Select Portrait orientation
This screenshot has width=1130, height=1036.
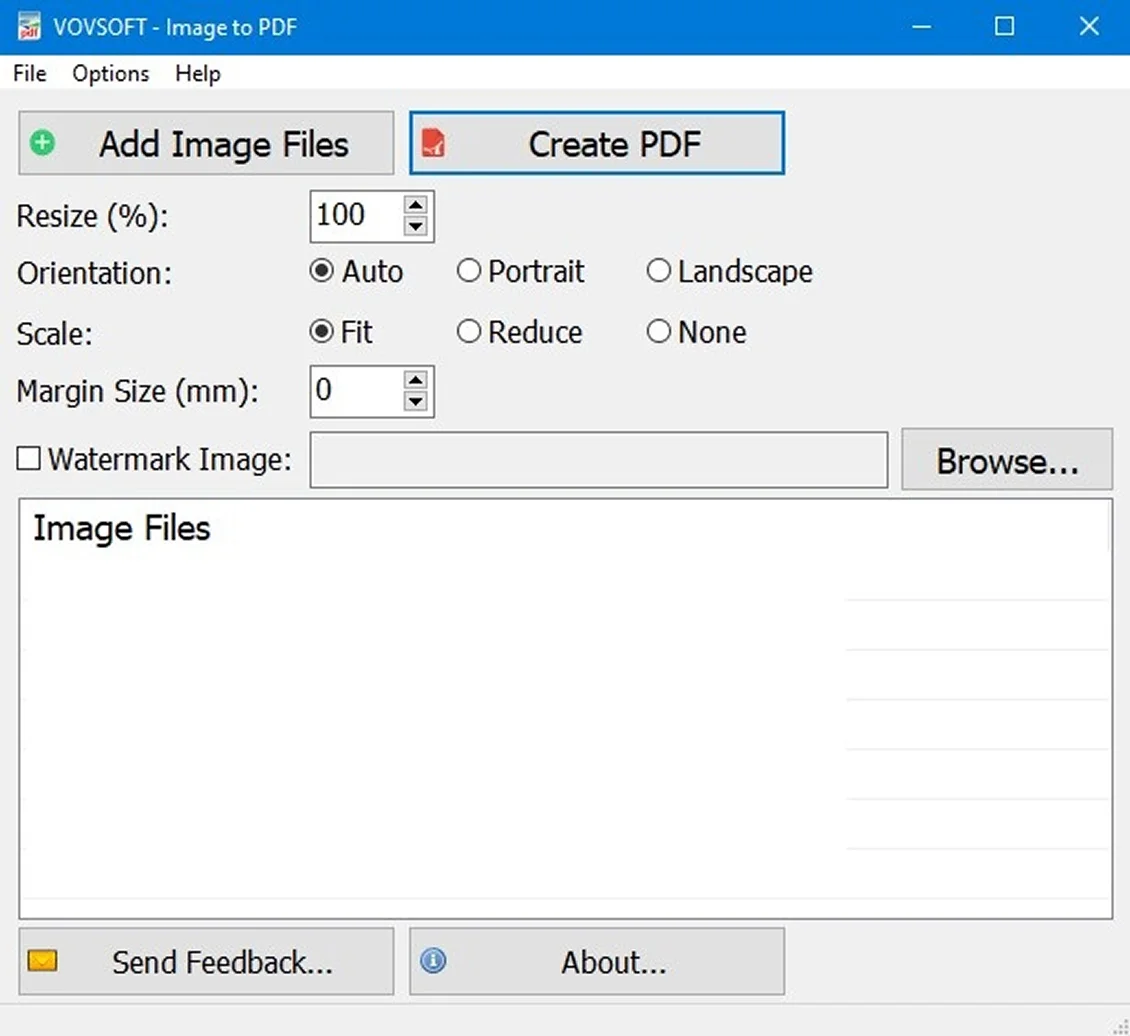520,272
